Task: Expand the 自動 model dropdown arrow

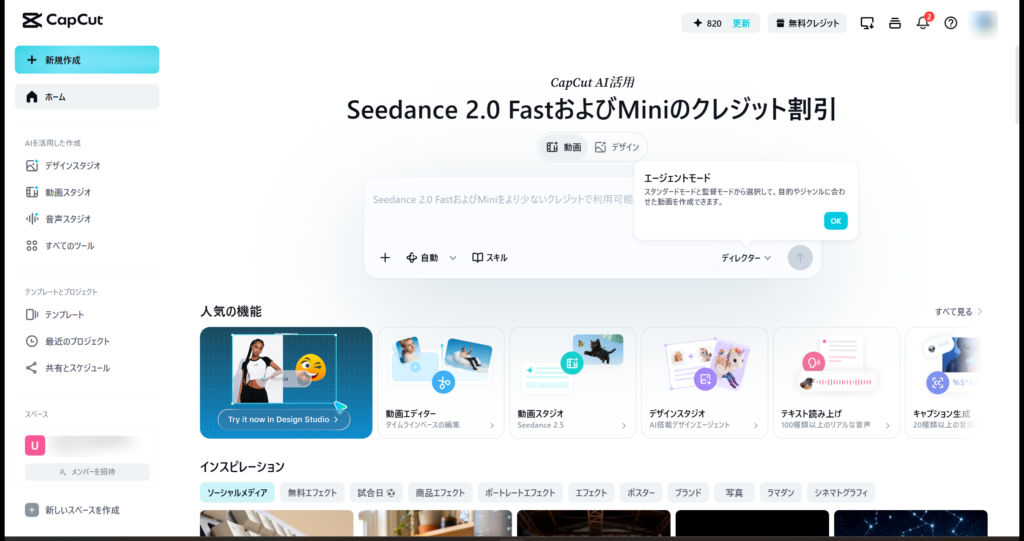Action: (x=453, y=258)
